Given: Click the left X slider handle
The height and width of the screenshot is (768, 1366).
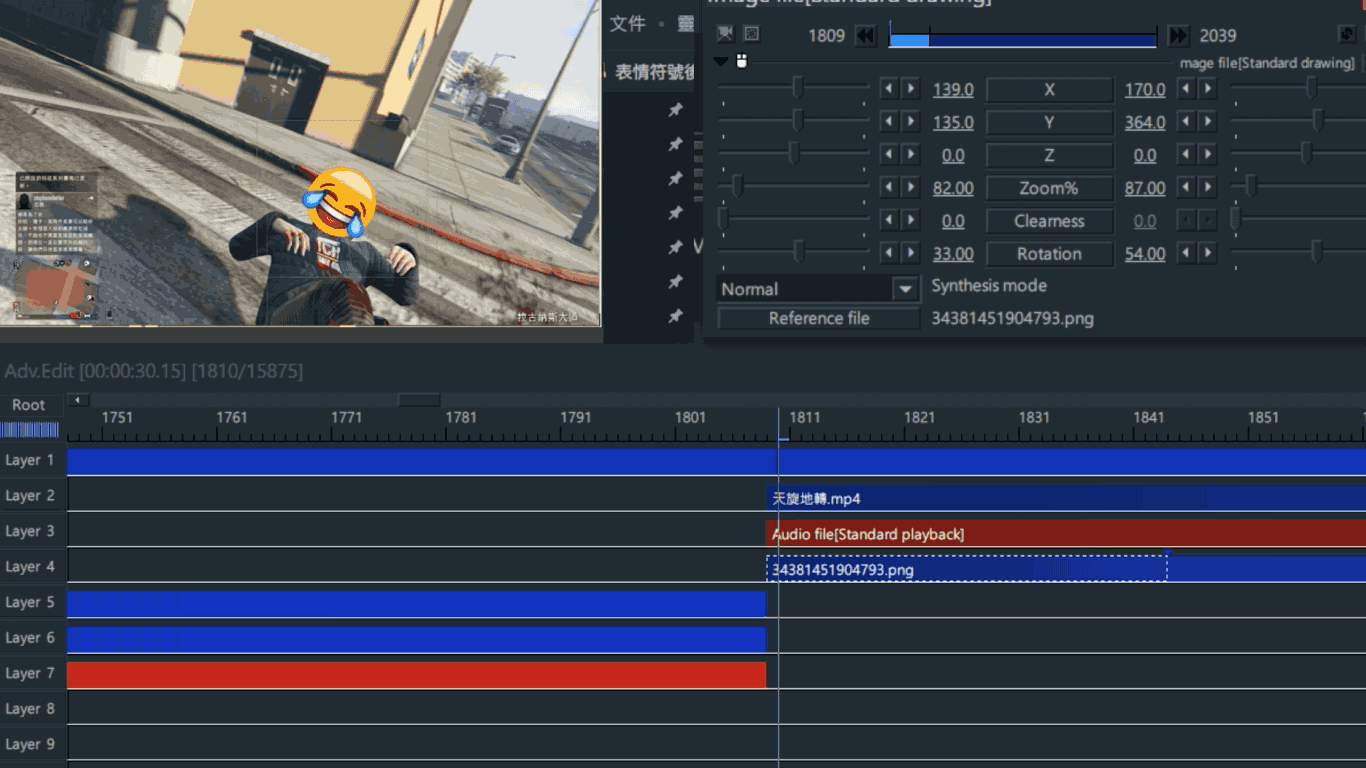Looking at the screenshot, I should click(798, 88).
